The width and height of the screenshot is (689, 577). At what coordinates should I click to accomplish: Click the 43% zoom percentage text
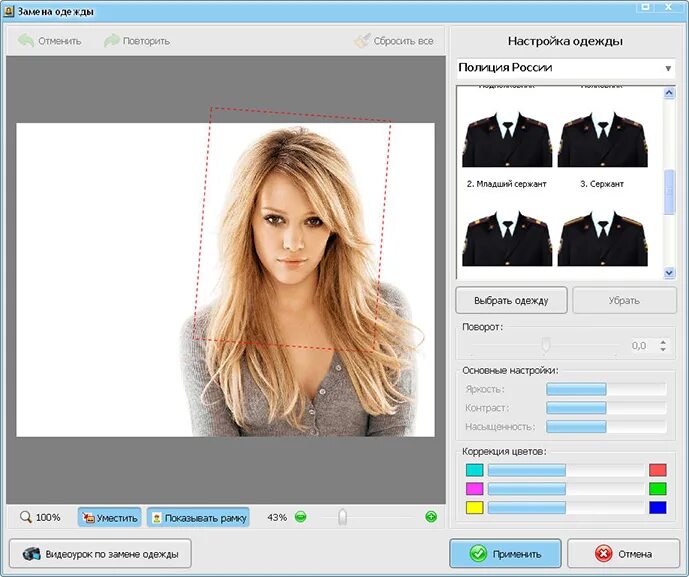tap(277, 518)
